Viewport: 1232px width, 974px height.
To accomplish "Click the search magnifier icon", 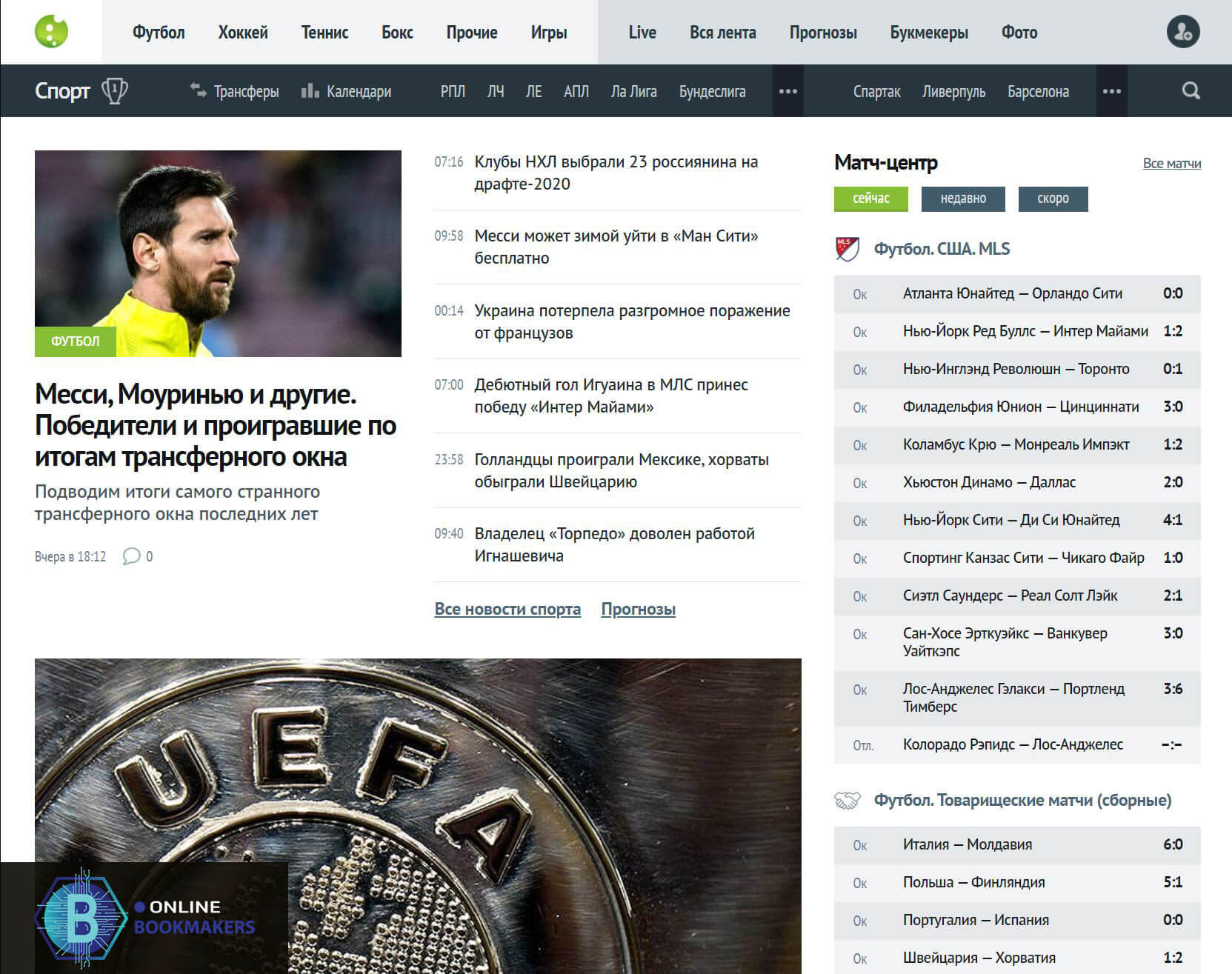I will point(1191,90).
